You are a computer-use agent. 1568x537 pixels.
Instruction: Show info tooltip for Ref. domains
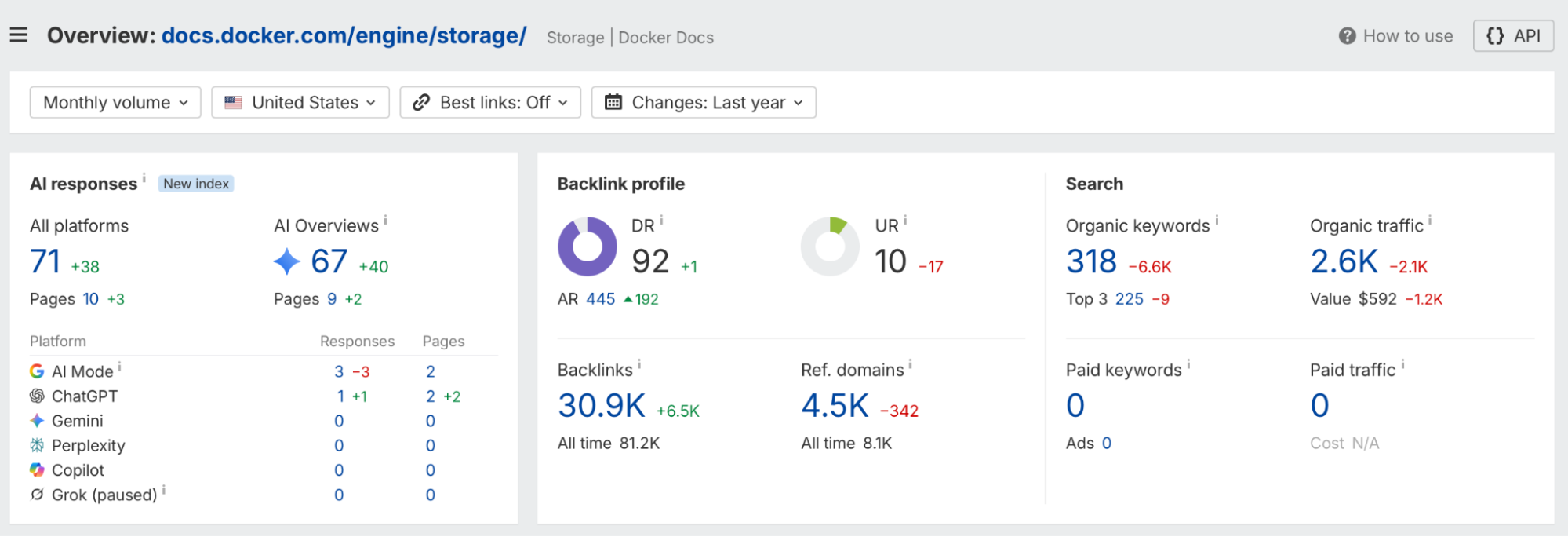tap(910, 364)
